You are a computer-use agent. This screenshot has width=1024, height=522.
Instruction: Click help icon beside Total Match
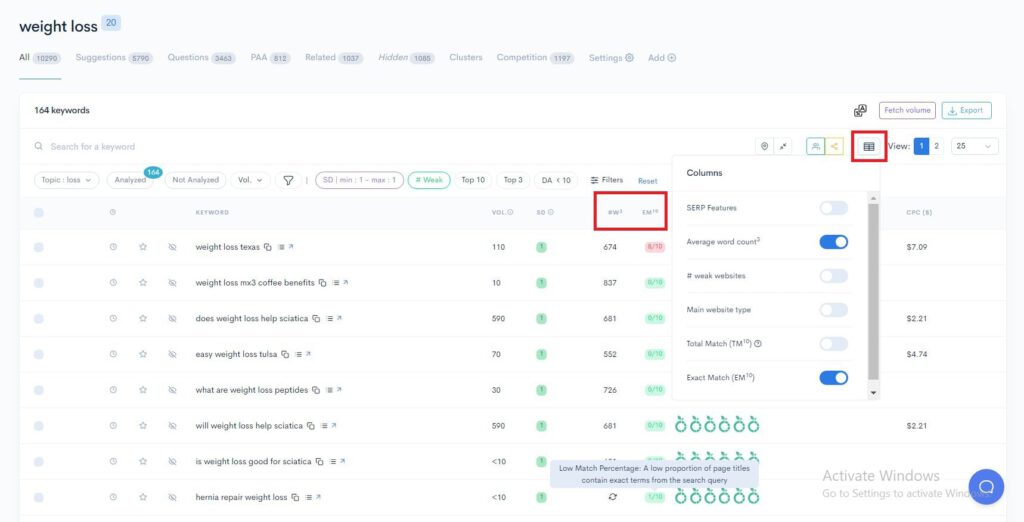758,344
